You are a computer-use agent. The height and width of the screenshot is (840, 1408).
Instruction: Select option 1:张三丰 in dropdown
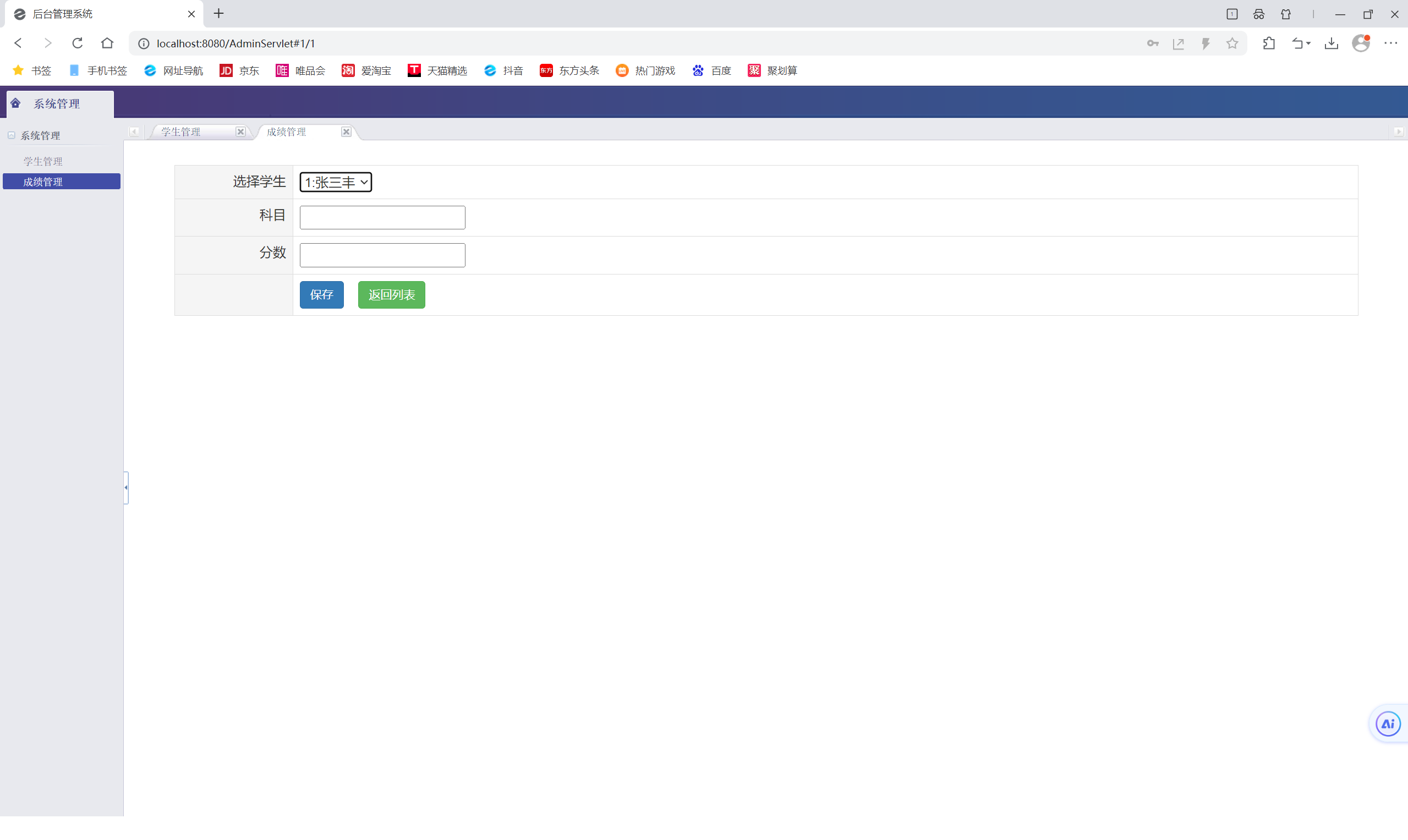point(334,182)
